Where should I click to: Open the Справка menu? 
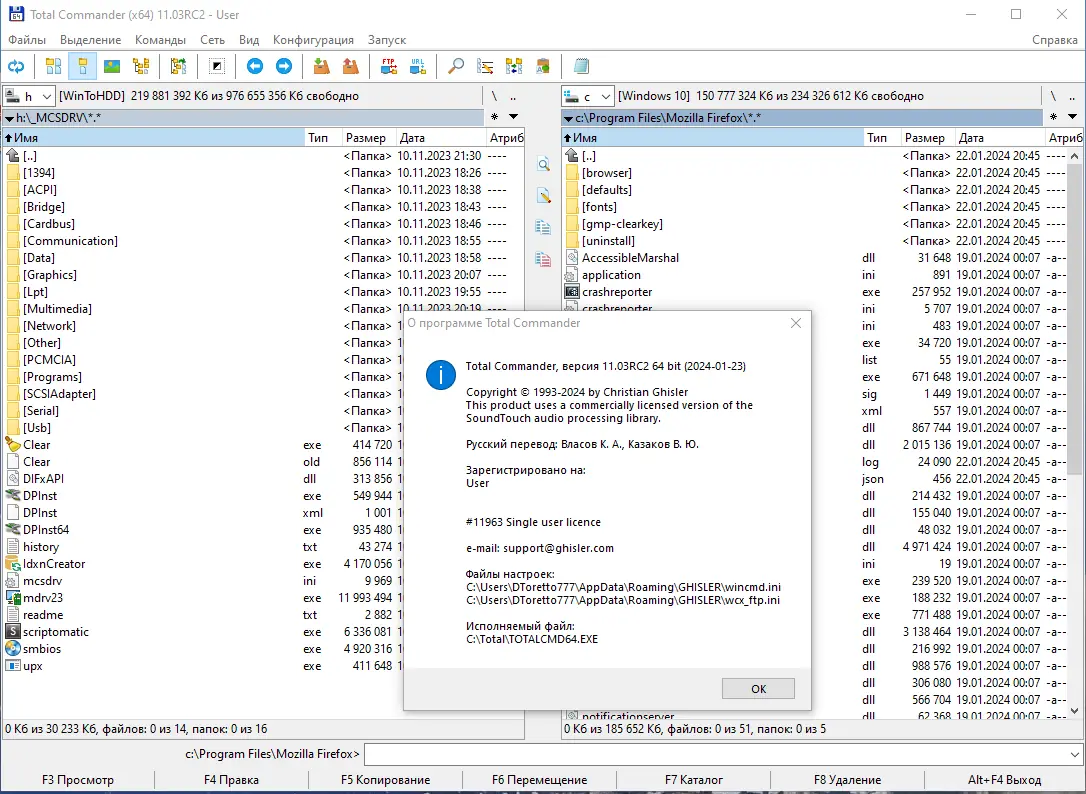tap(1054, 39)
